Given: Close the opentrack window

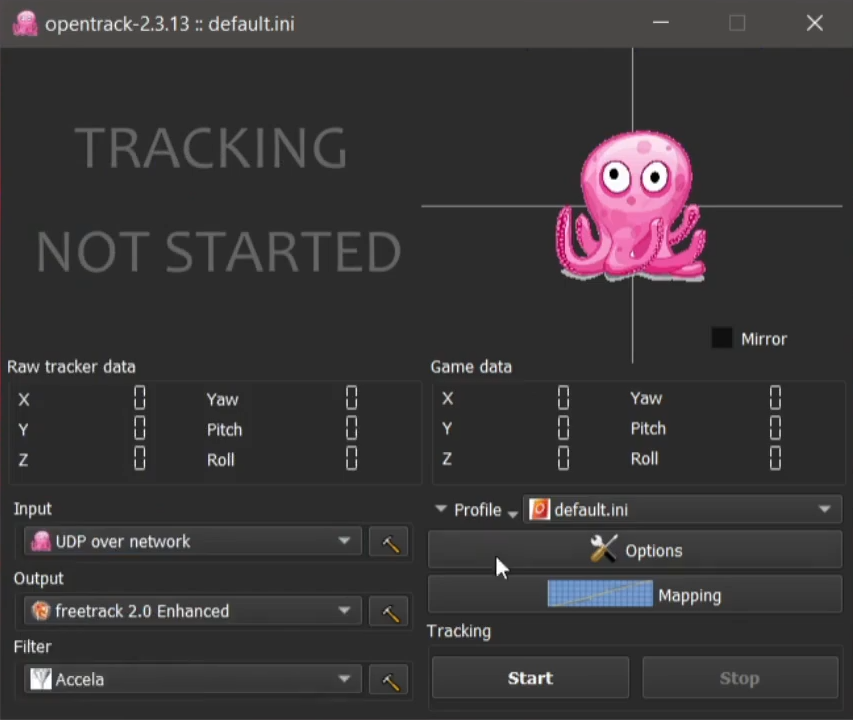Looking at the screenshot, I should pos(814,23).
